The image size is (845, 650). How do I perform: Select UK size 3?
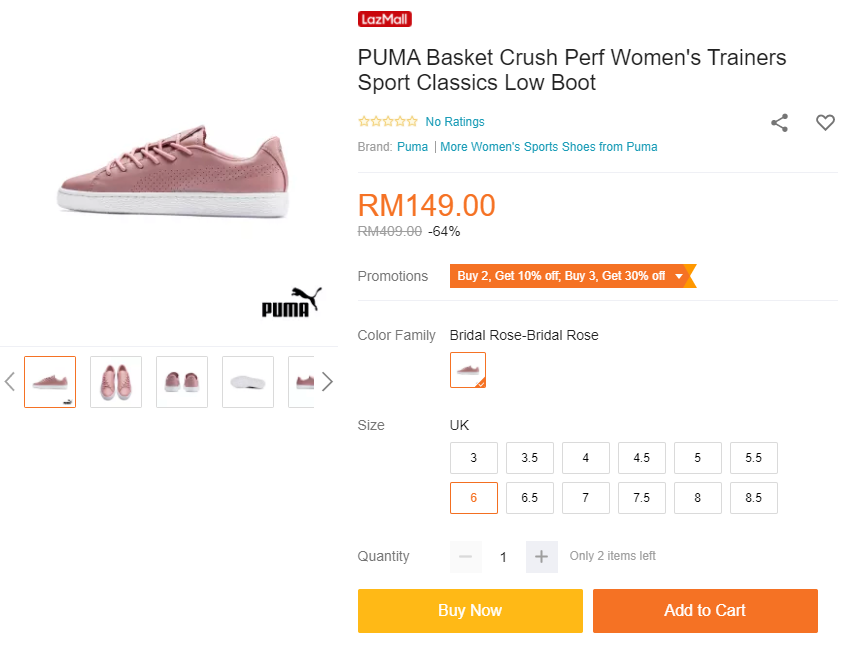474,458
